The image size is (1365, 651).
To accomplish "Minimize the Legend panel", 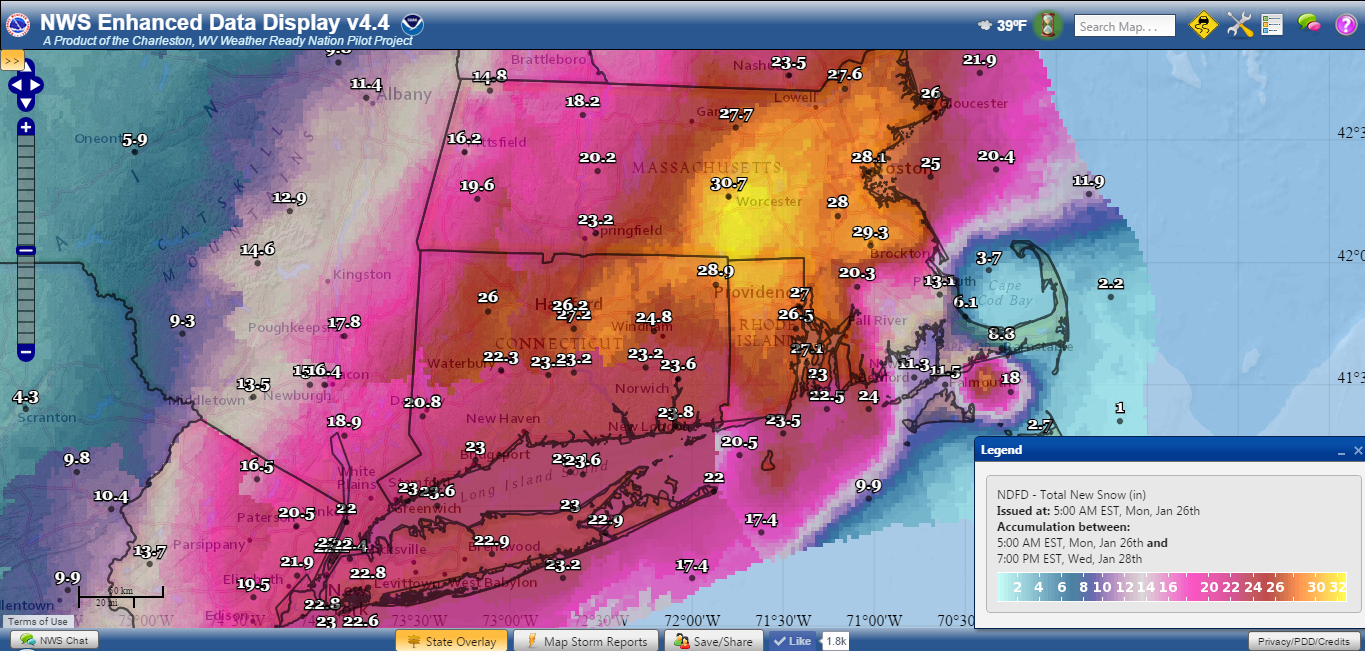I will (x=1342, y=451).
